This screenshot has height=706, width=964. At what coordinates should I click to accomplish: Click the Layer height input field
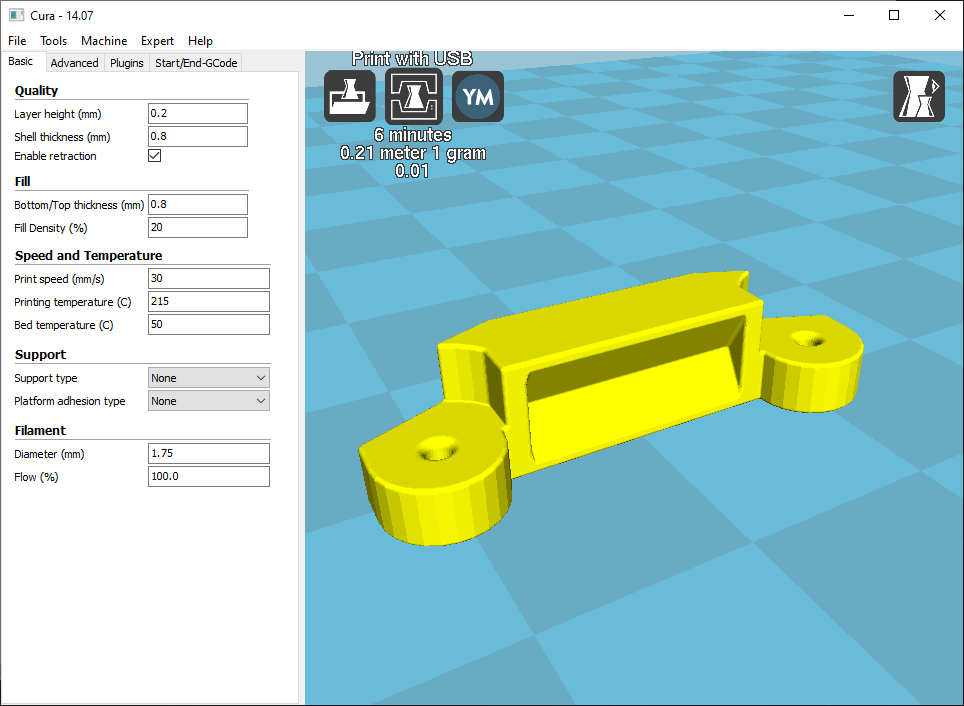[x=198, y=113]
